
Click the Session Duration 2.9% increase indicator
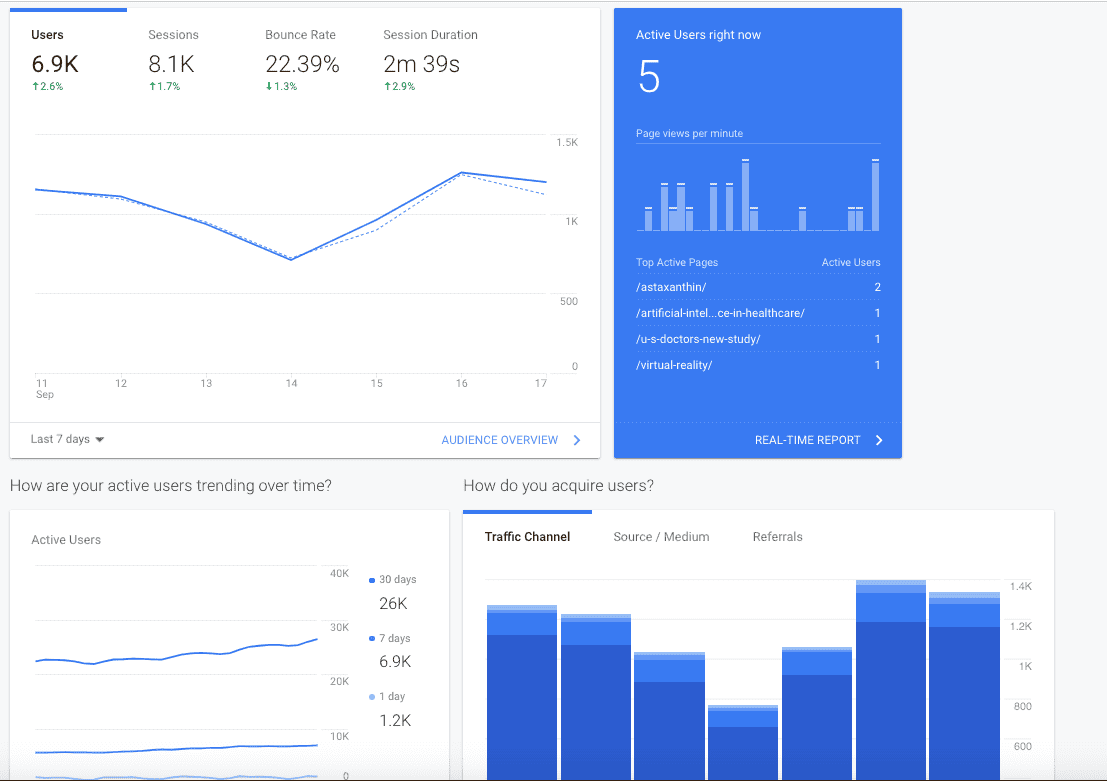(x=400, y=86)
